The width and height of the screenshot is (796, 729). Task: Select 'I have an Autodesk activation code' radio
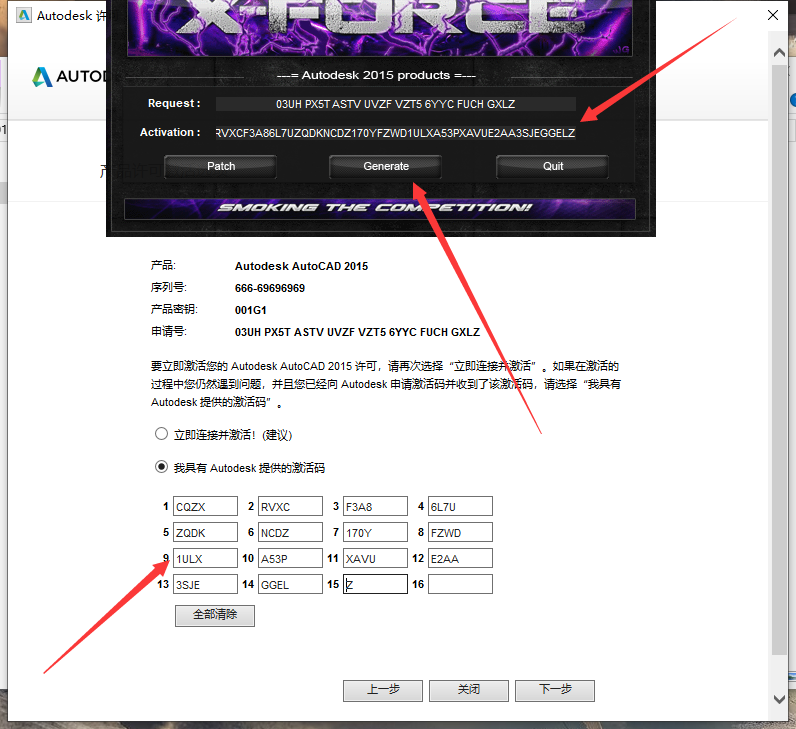tap(161, 467)
